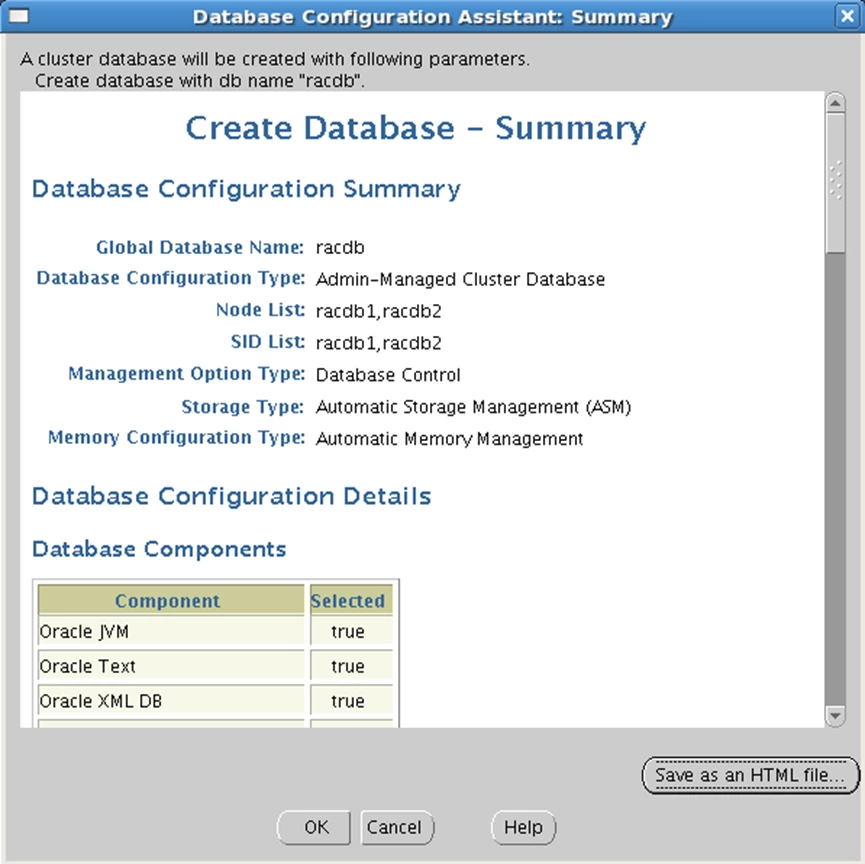Select the Global Database Name value racdb
Viewport: 865px width, 864px height.
(340, 248)
